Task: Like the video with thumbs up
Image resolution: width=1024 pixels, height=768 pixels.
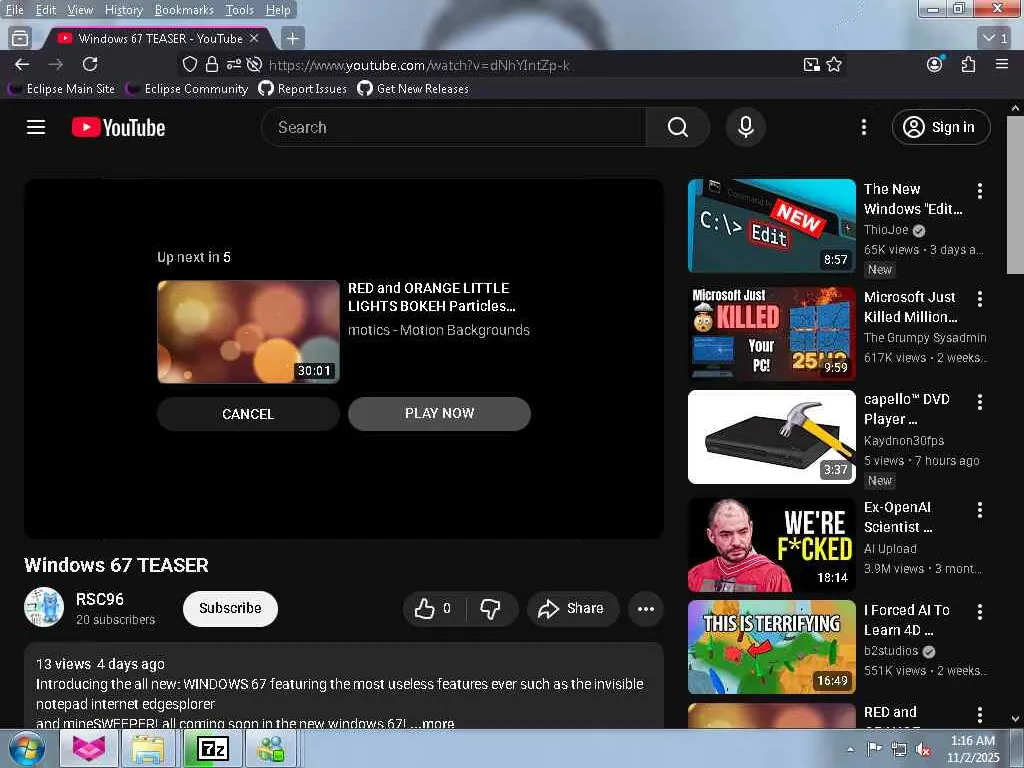Action: (x=433, y=609)
